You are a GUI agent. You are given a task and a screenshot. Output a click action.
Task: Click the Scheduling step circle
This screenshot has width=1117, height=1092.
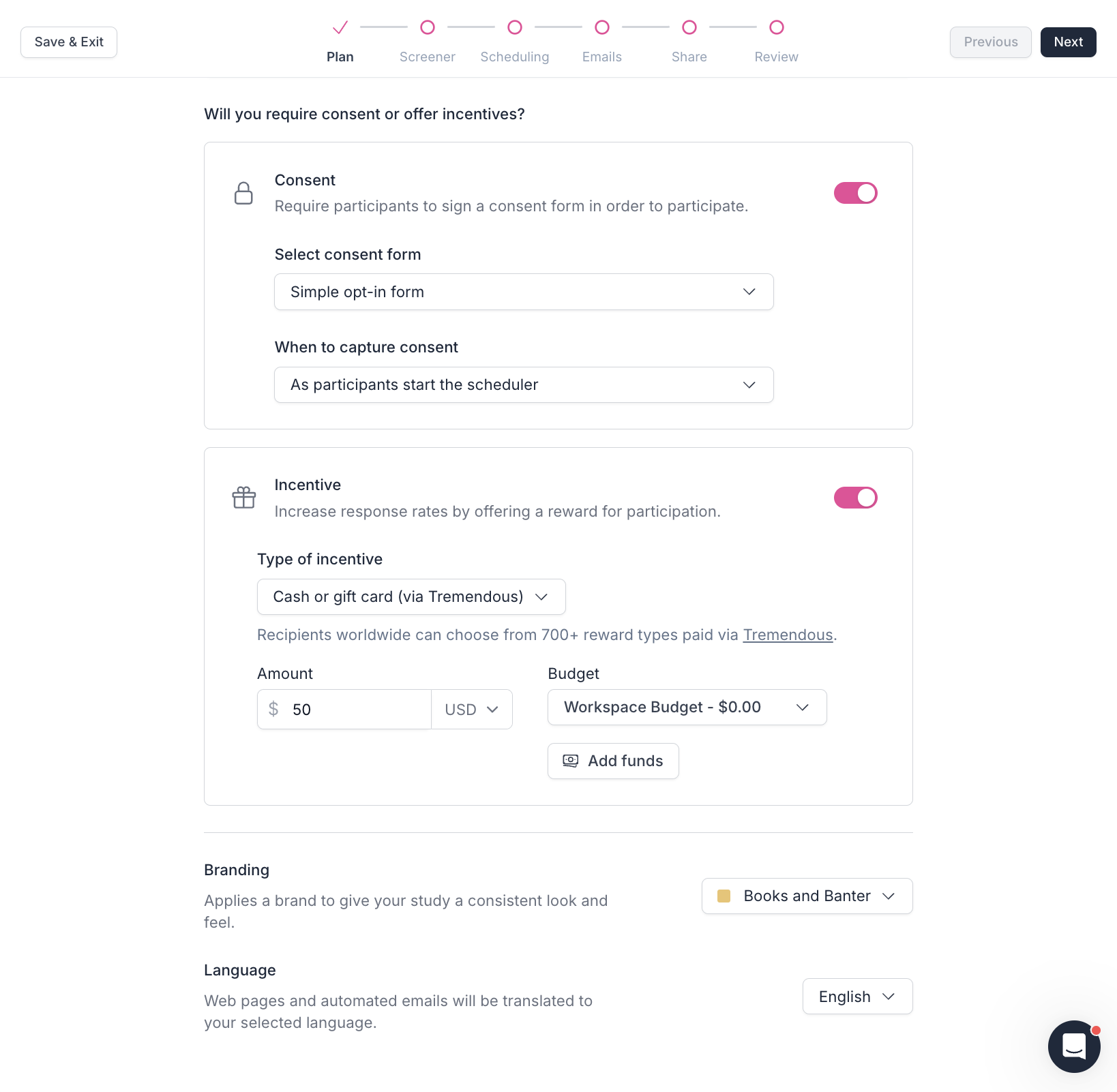pyautogui.click(x=515, y=27)
